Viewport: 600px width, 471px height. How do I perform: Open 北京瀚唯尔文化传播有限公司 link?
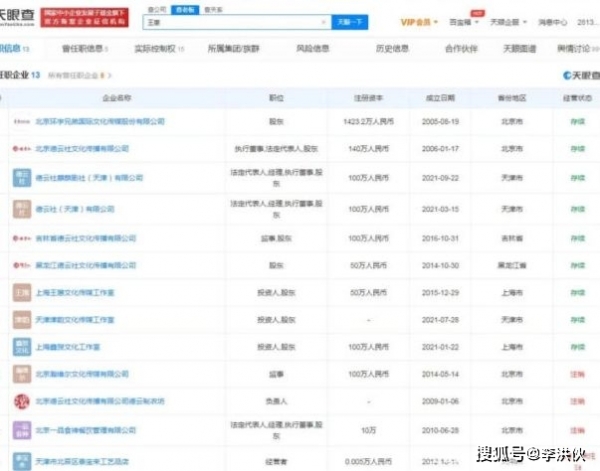(82, 374)
